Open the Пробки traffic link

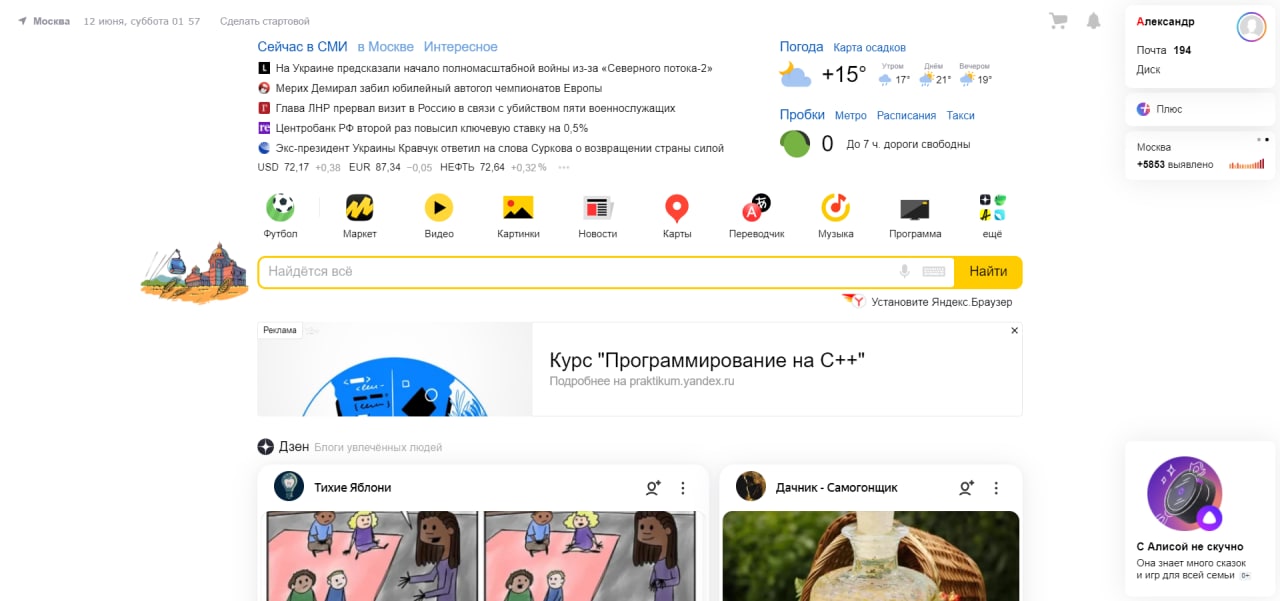(x=802, y=115)
